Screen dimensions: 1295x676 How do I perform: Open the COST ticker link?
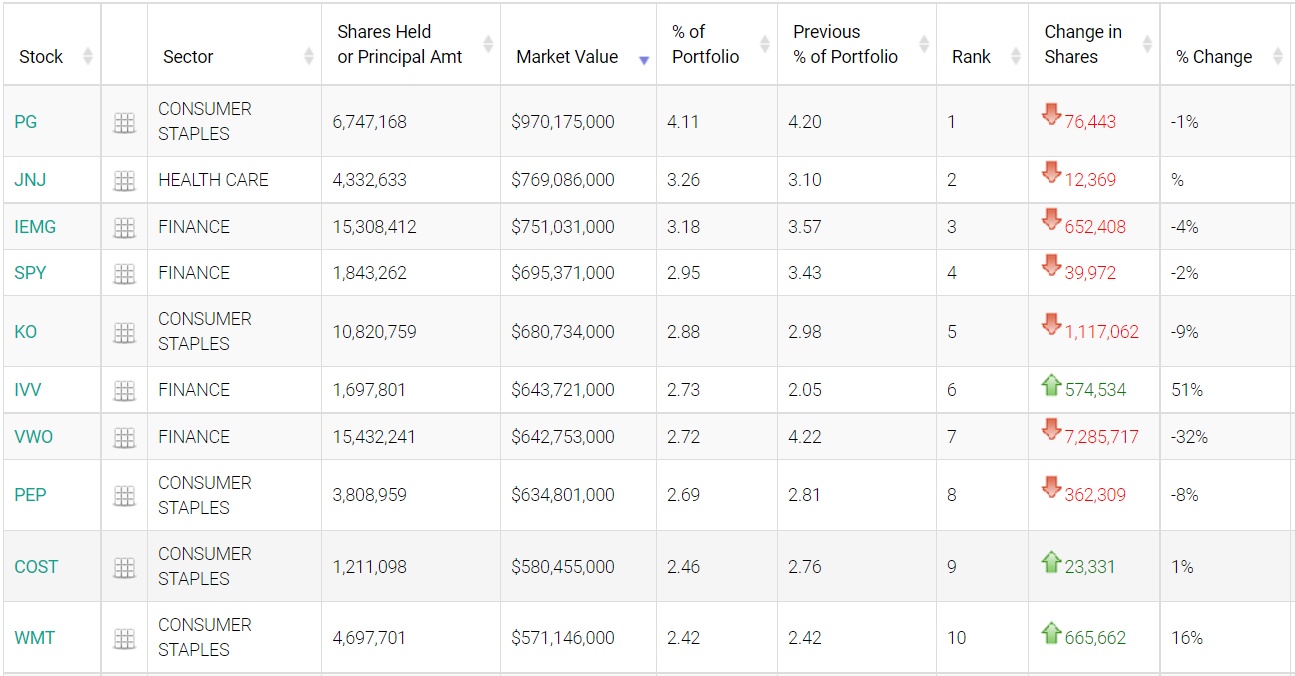tap(36, 567)
